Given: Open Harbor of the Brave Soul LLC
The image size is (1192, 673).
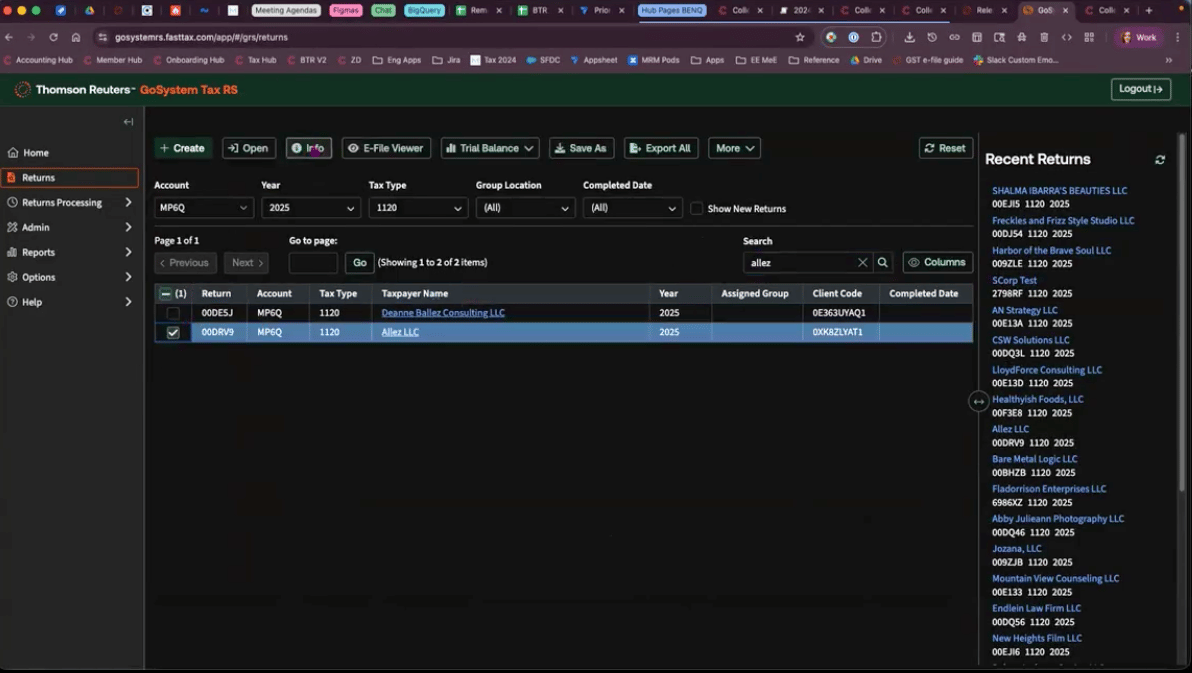Looking at the screenshot, I should coord(1051,250).
